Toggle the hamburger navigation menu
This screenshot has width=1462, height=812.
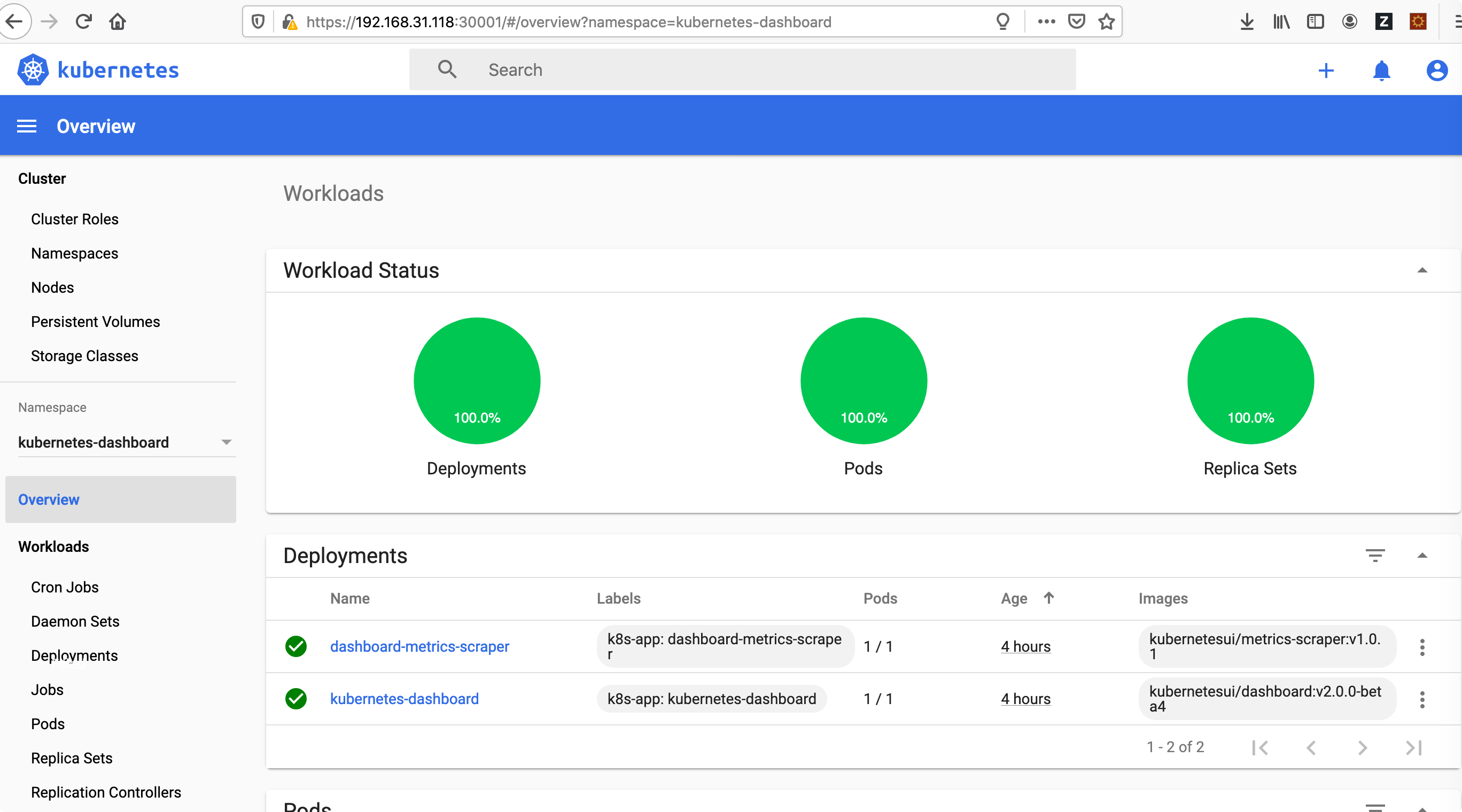(27, 126)
